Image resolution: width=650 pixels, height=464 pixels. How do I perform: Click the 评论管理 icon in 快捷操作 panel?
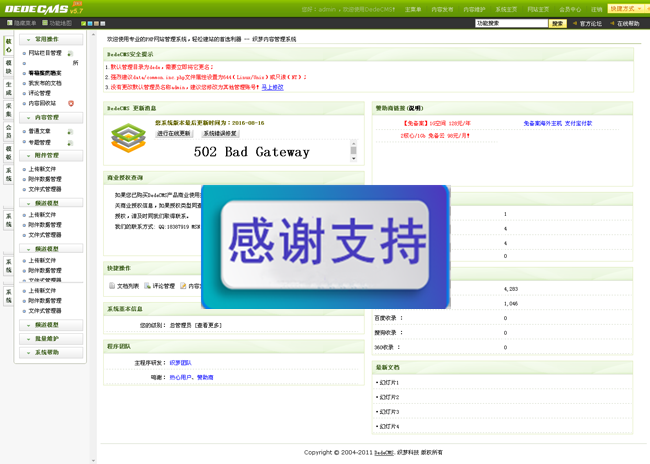147,286
